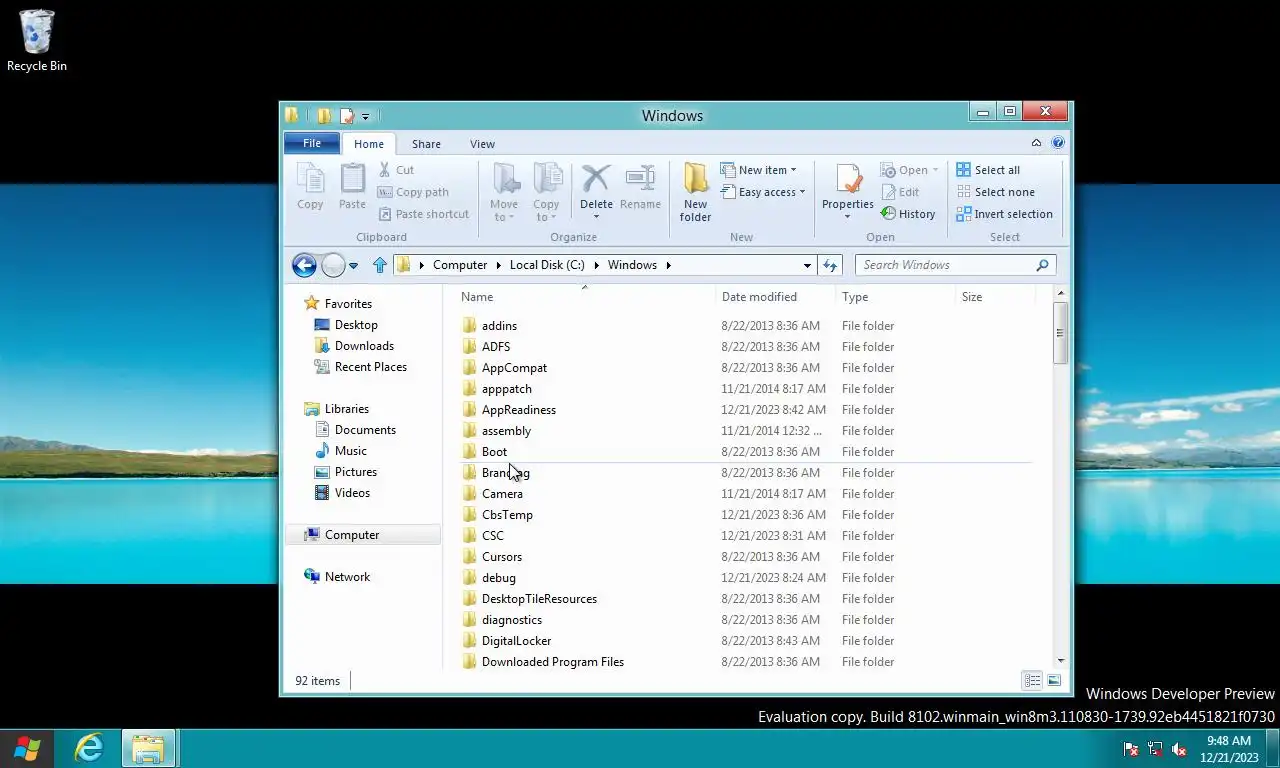
Task: Click the Back navigation arrow
Action: pos(304,265)
